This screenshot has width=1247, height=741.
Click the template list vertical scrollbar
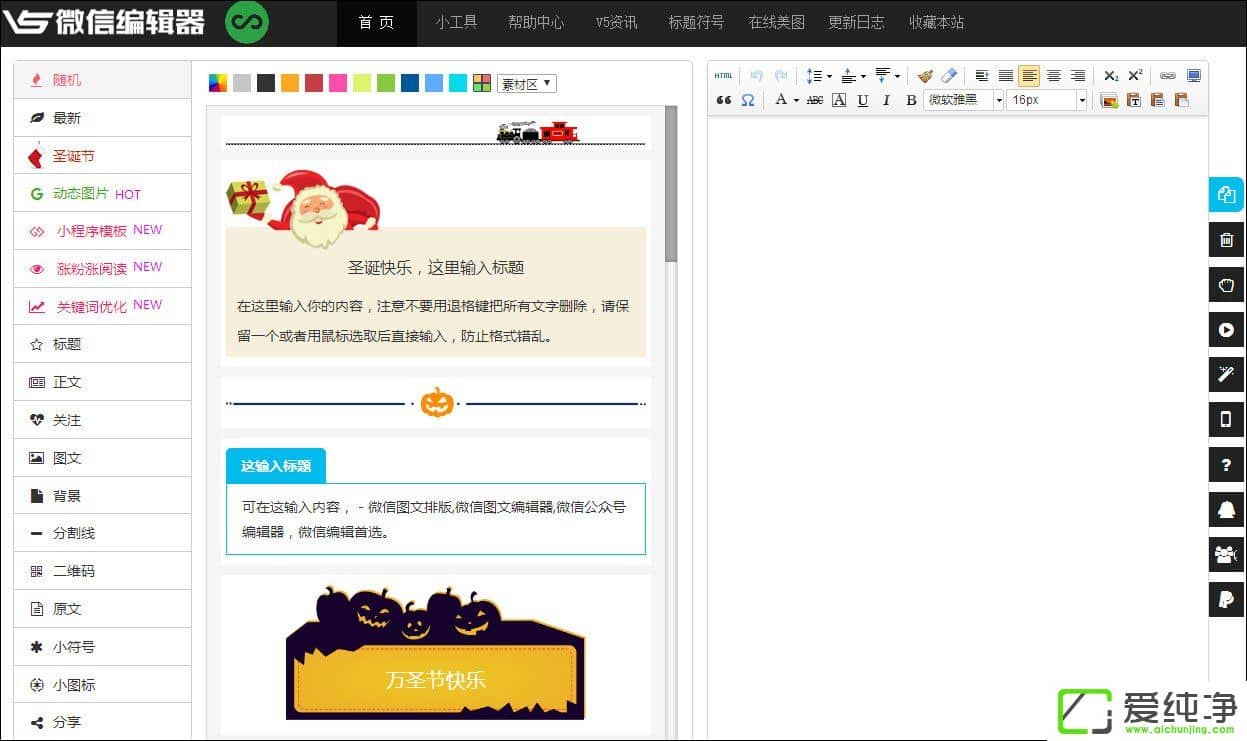[x=671, y=183]
